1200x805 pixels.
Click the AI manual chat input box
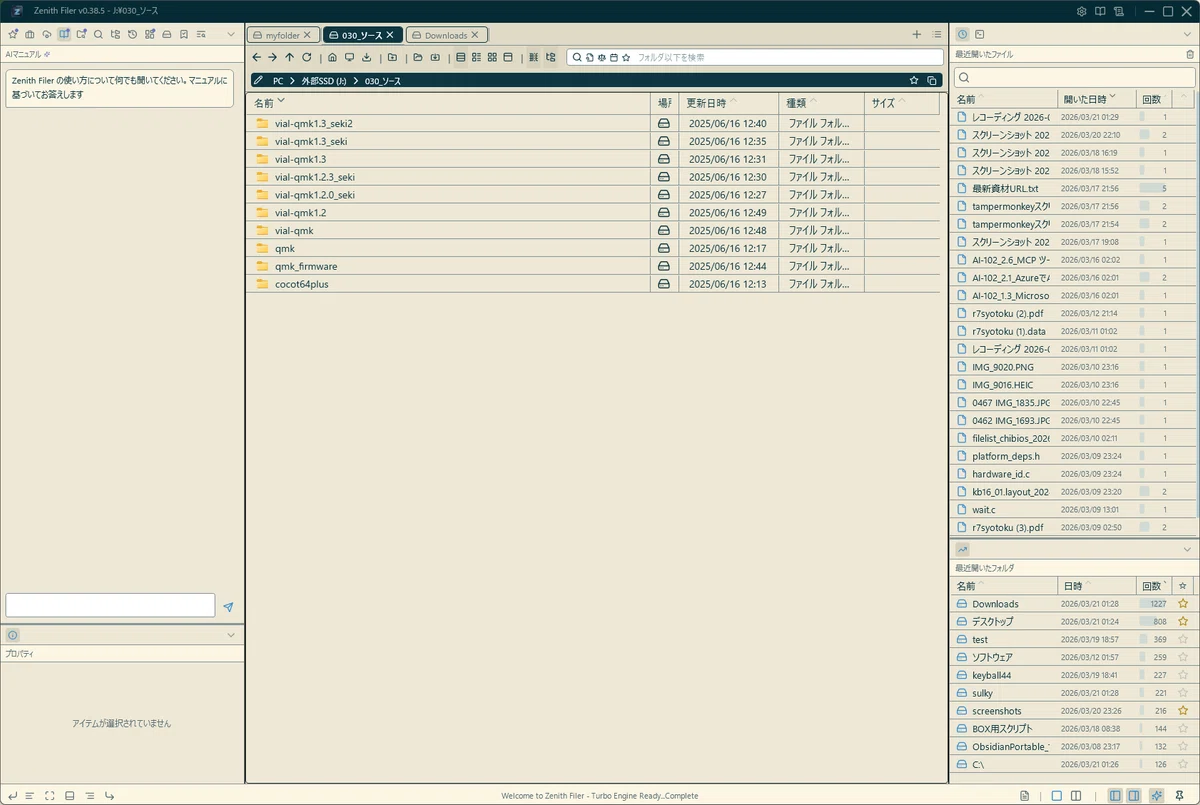(x=110, y=605)
